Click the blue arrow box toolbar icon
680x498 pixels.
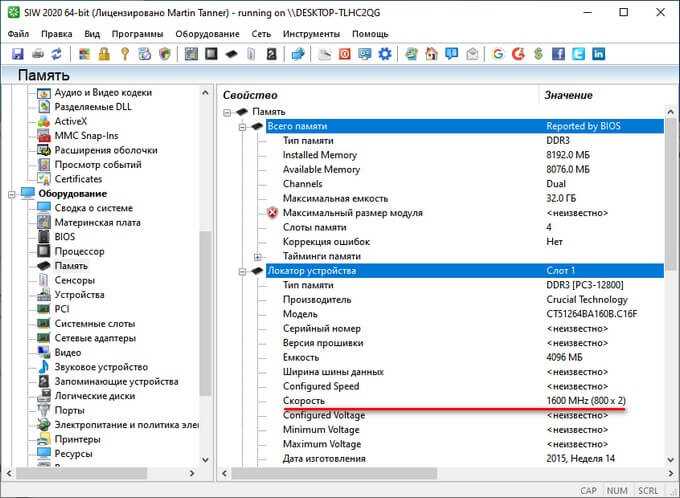[x=298, y=54]
